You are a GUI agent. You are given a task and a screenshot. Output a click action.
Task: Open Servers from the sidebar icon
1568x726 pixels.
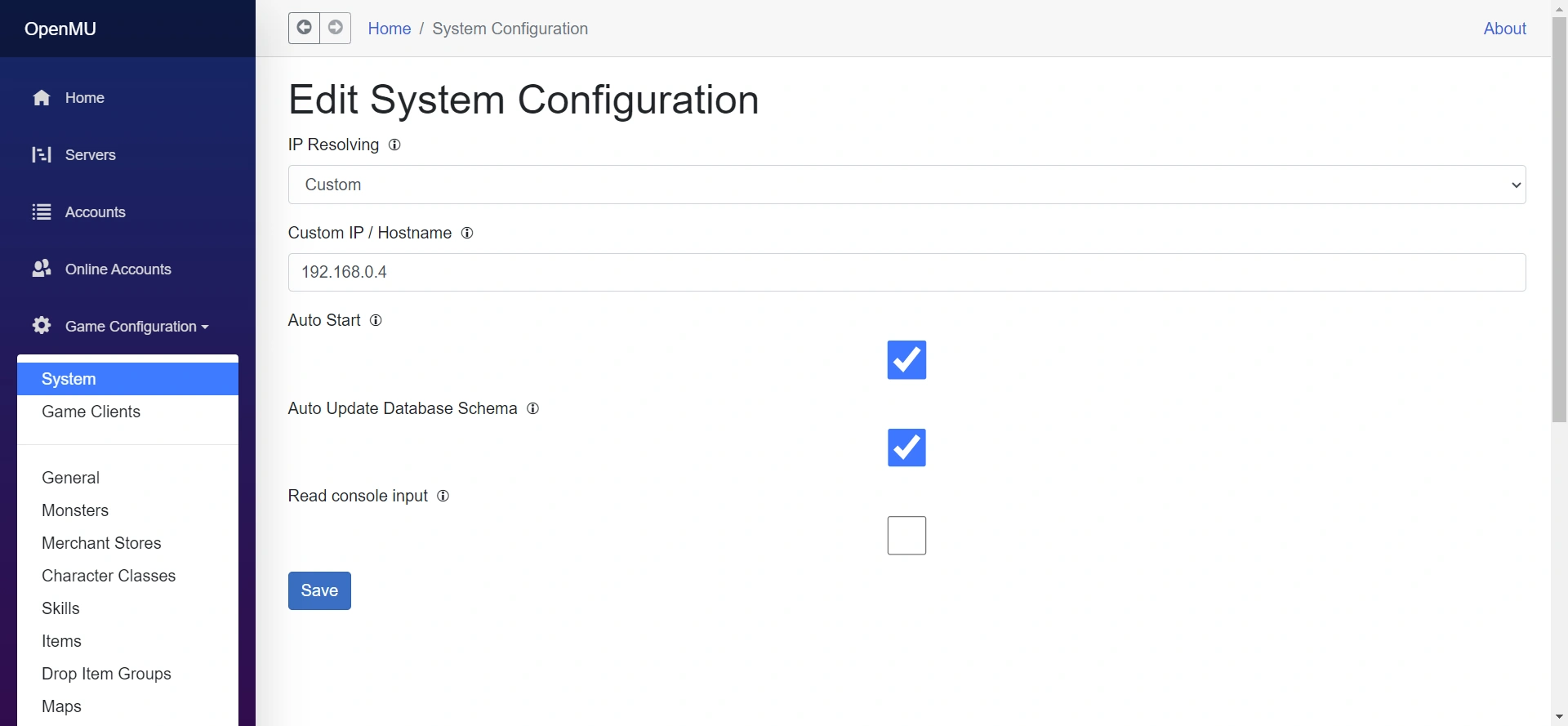[42, 154]
